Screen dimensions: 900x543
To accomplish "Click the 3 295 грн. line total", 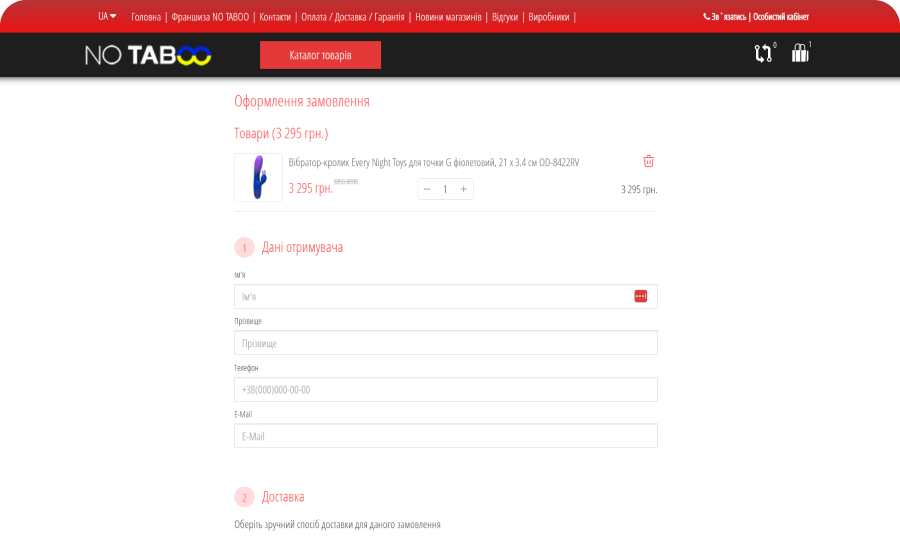I will click(x=639, y=189).
